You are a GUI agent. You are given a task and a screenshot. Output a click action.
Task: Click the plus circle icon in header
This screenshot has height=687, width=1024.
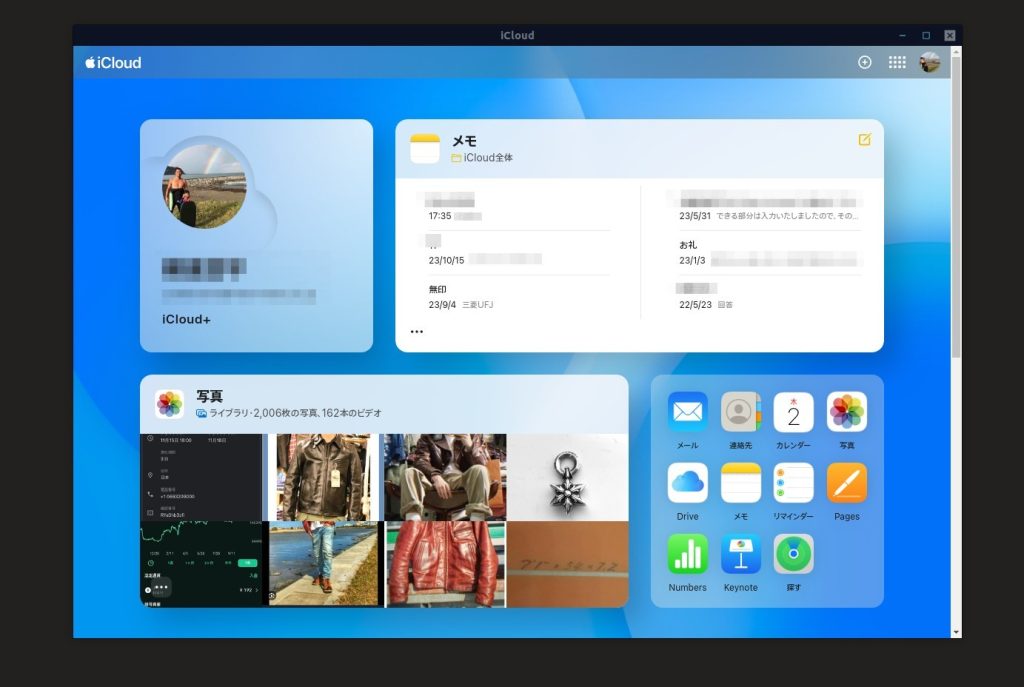pyautogui.click(x=865, y=62)
